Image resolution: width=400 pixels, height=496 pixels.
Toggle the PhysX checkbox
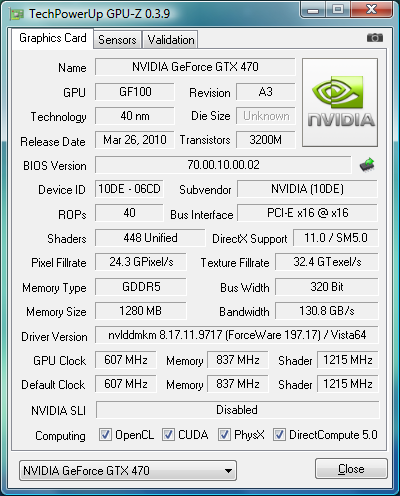click(224, 435)
